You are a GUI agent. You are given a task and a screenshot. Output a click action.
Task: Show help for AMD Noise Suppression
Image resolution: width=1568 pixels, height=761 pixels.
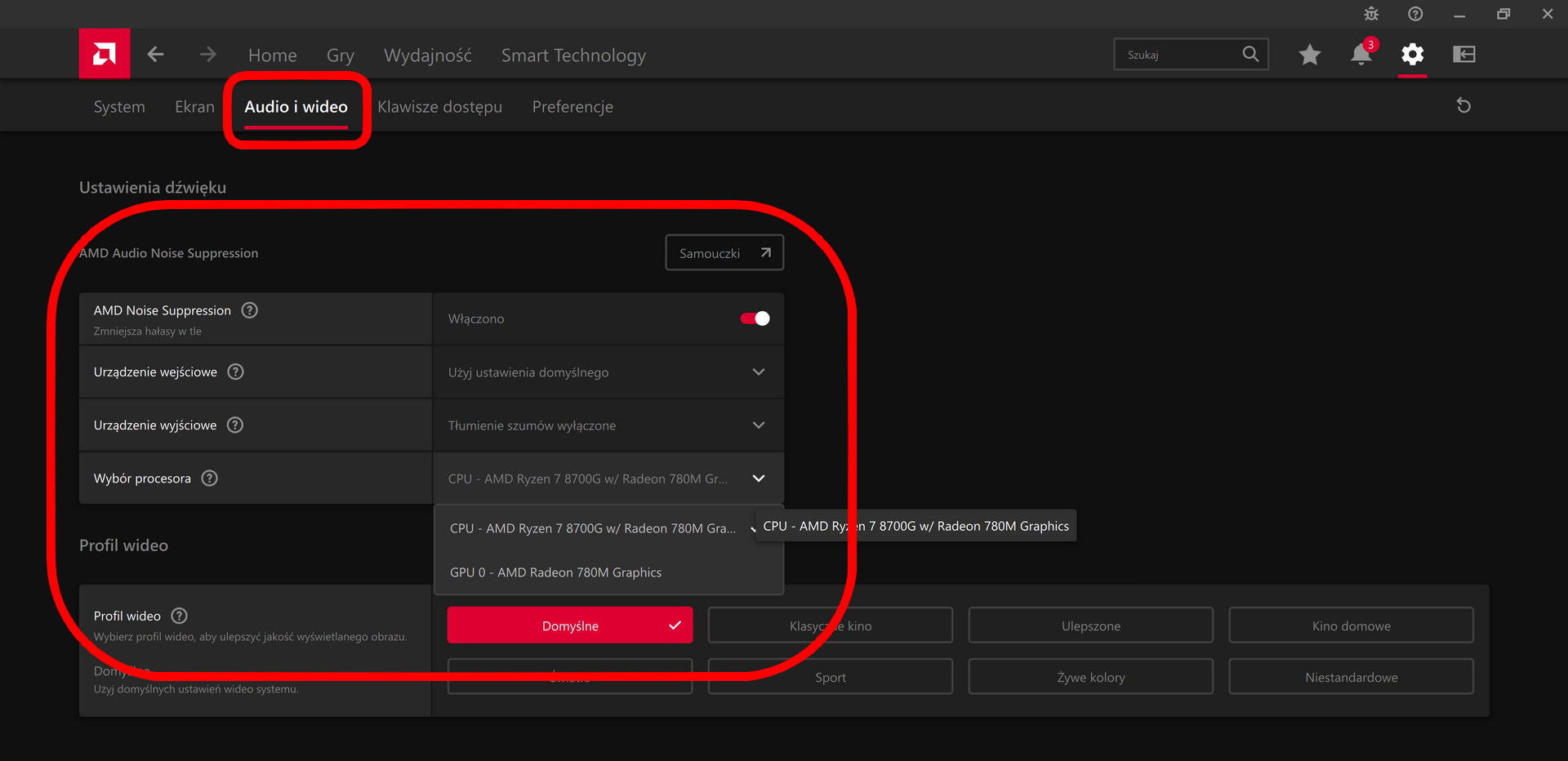pyautogui.click(x=250, y=310)
